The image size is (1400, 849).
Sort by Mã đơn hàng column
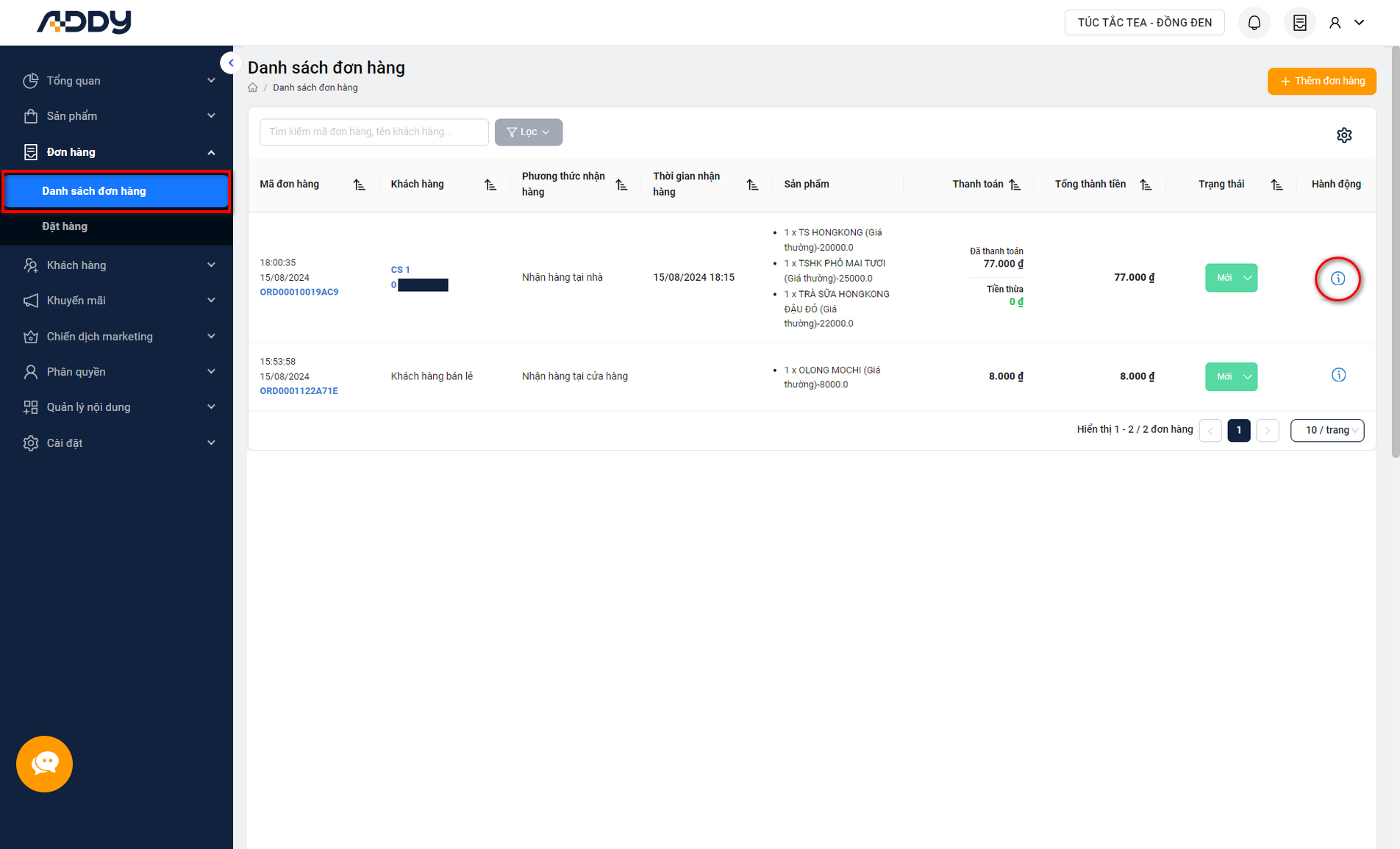coord(359,185)
